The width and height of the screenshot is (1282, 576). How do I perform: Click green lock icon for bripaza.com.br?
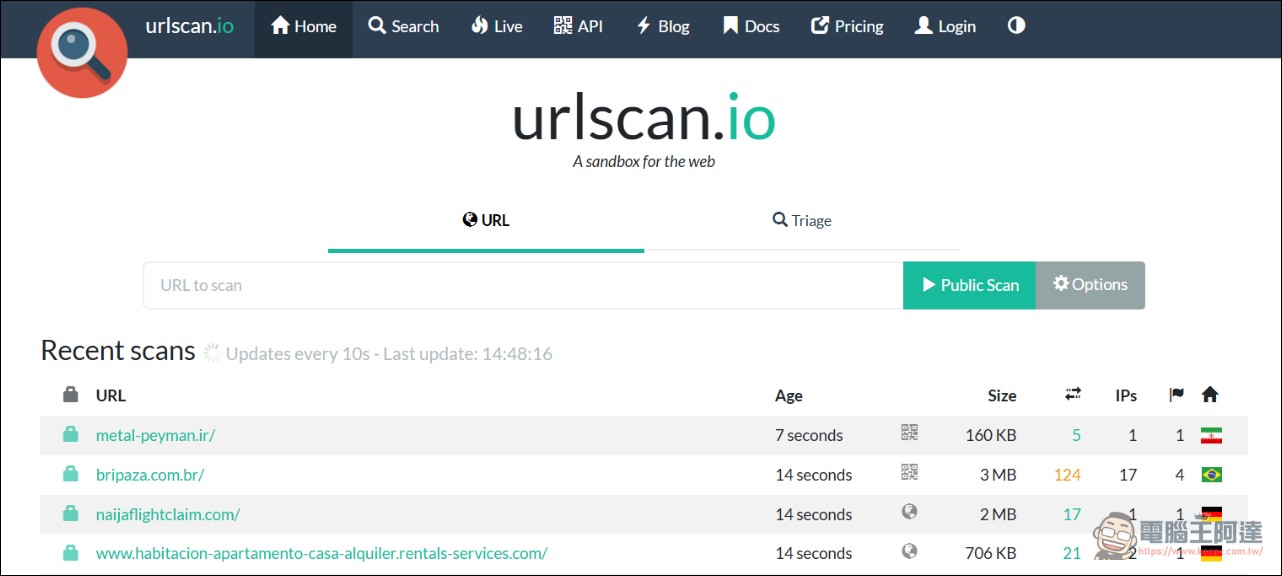click(70, 473)
